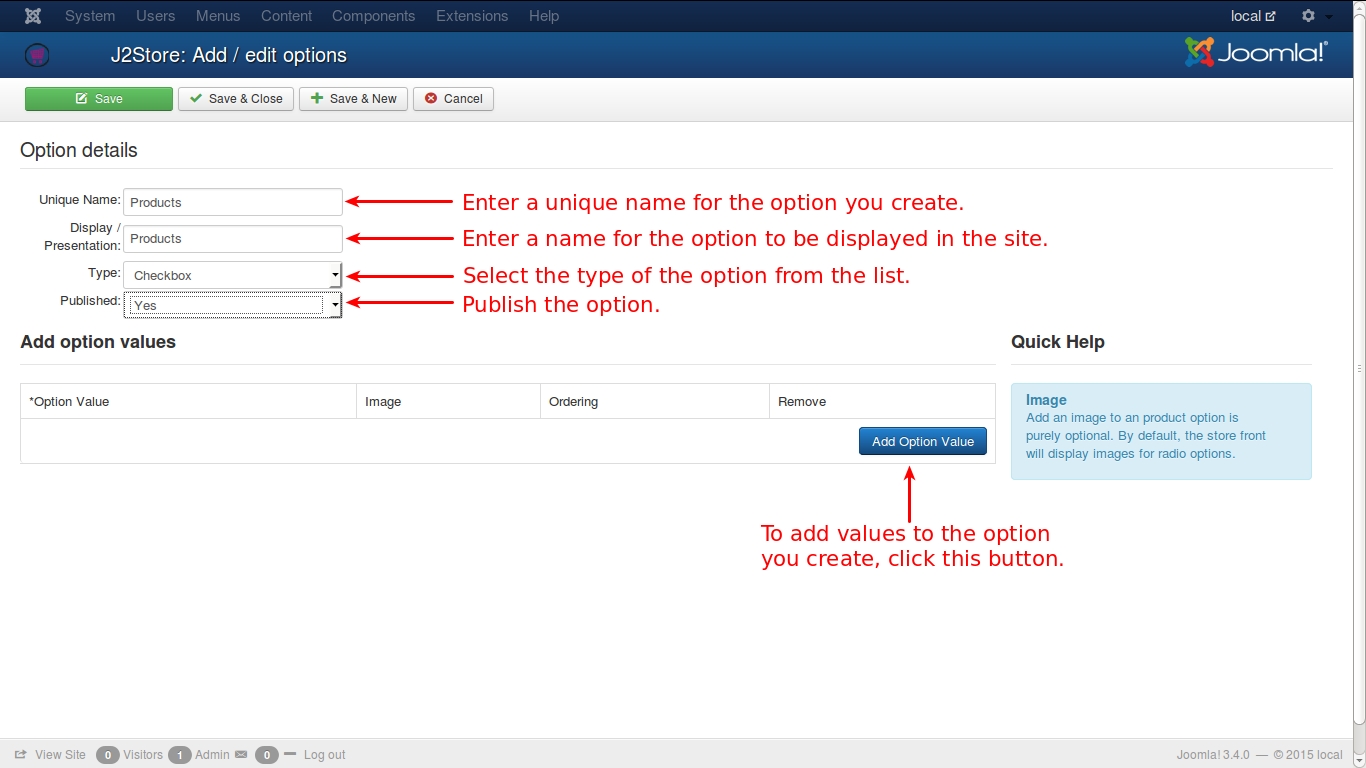Open the Extensions menu
1366x768 pixels.
pos(472,16)
